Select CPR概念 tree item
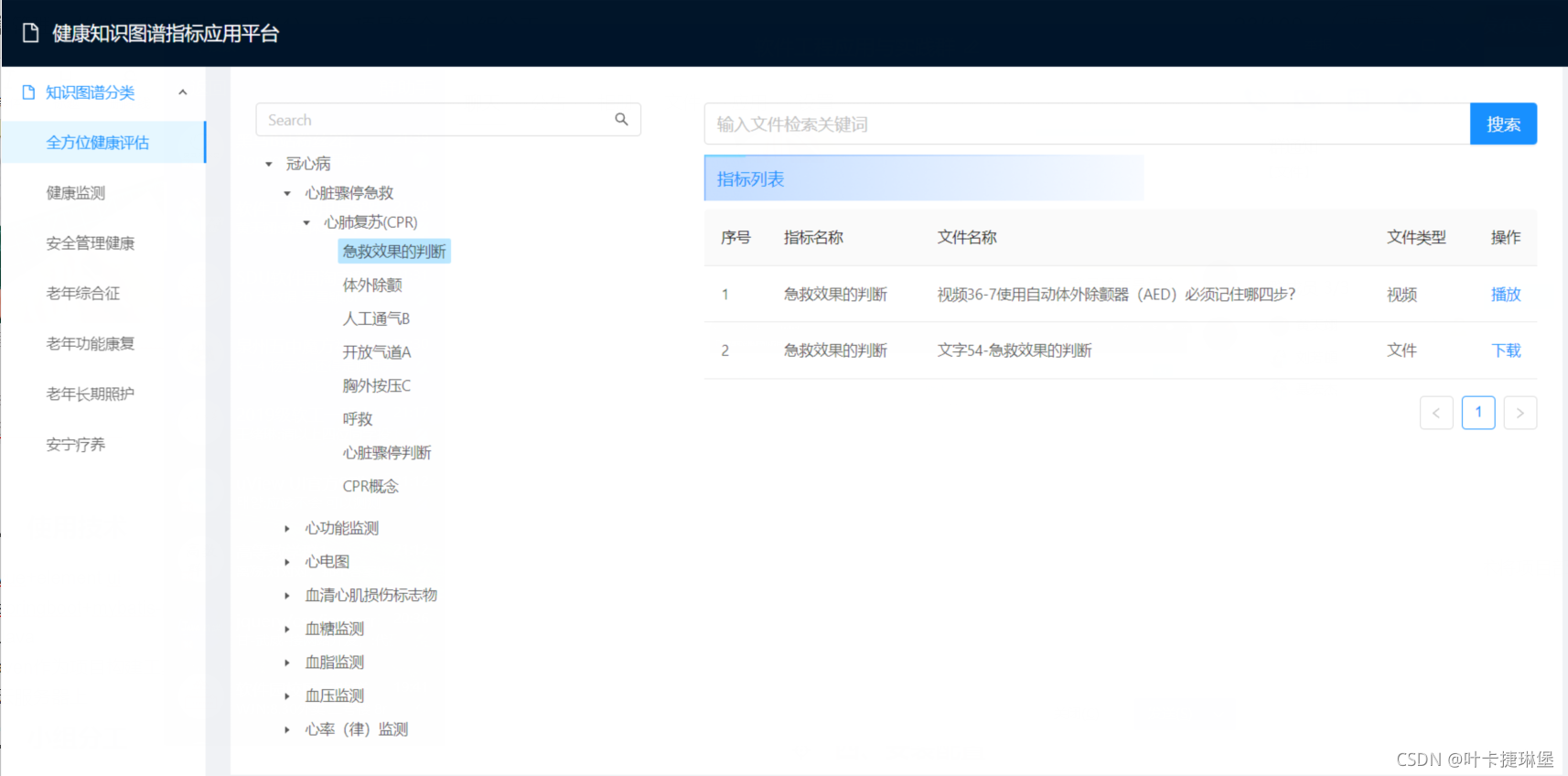Viewport: 1568px width, 776px height. 371,487
